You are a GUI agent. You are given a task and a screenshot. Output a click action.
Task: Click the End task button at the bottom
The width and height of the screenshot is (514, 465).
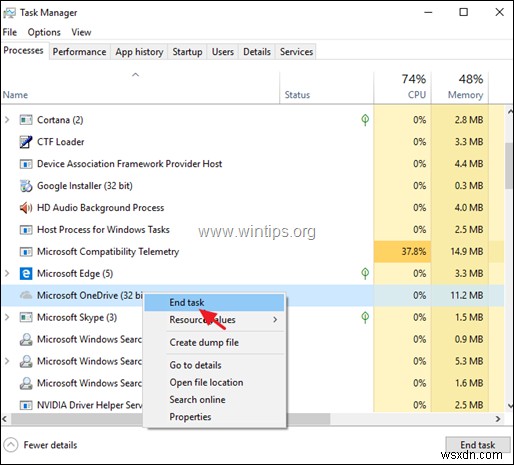tap(478, 445)
